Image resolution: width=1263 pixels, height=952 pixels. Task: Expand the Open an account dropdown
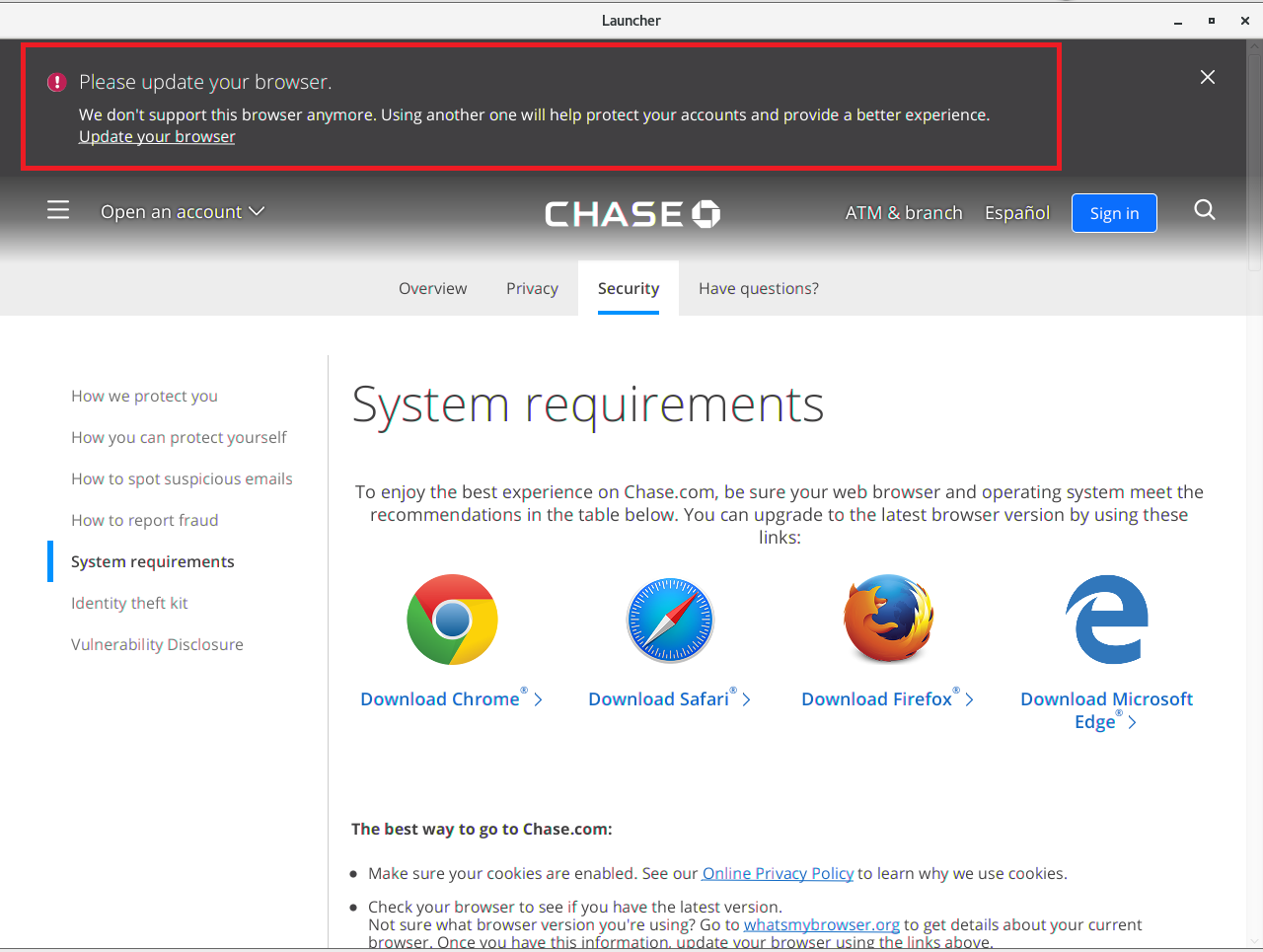point(183,212)
